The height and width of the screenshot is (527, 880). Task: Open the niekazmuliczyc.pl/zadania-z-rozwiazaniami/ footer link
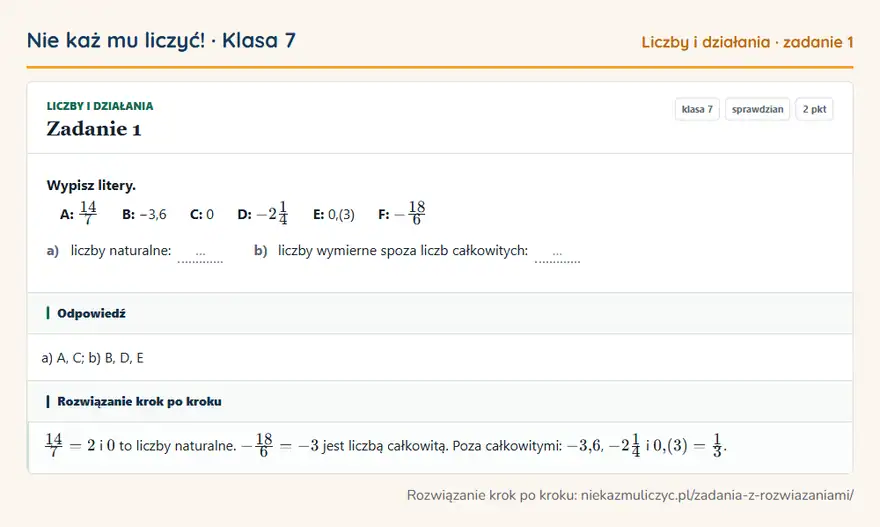tap(717, 495)
